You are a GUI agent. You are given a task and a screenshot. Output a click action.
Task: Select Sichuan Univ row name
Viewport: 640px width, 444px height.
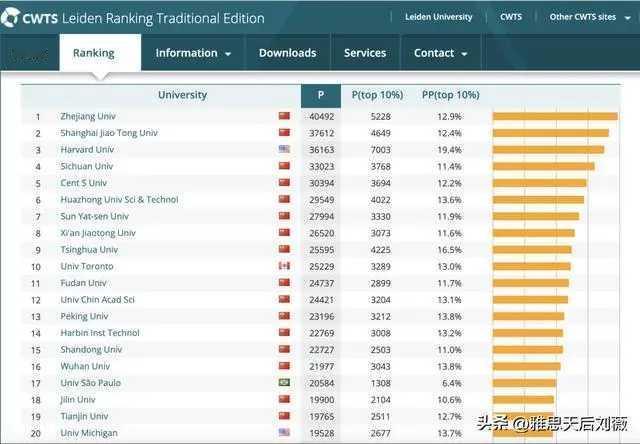pos(87,166)
